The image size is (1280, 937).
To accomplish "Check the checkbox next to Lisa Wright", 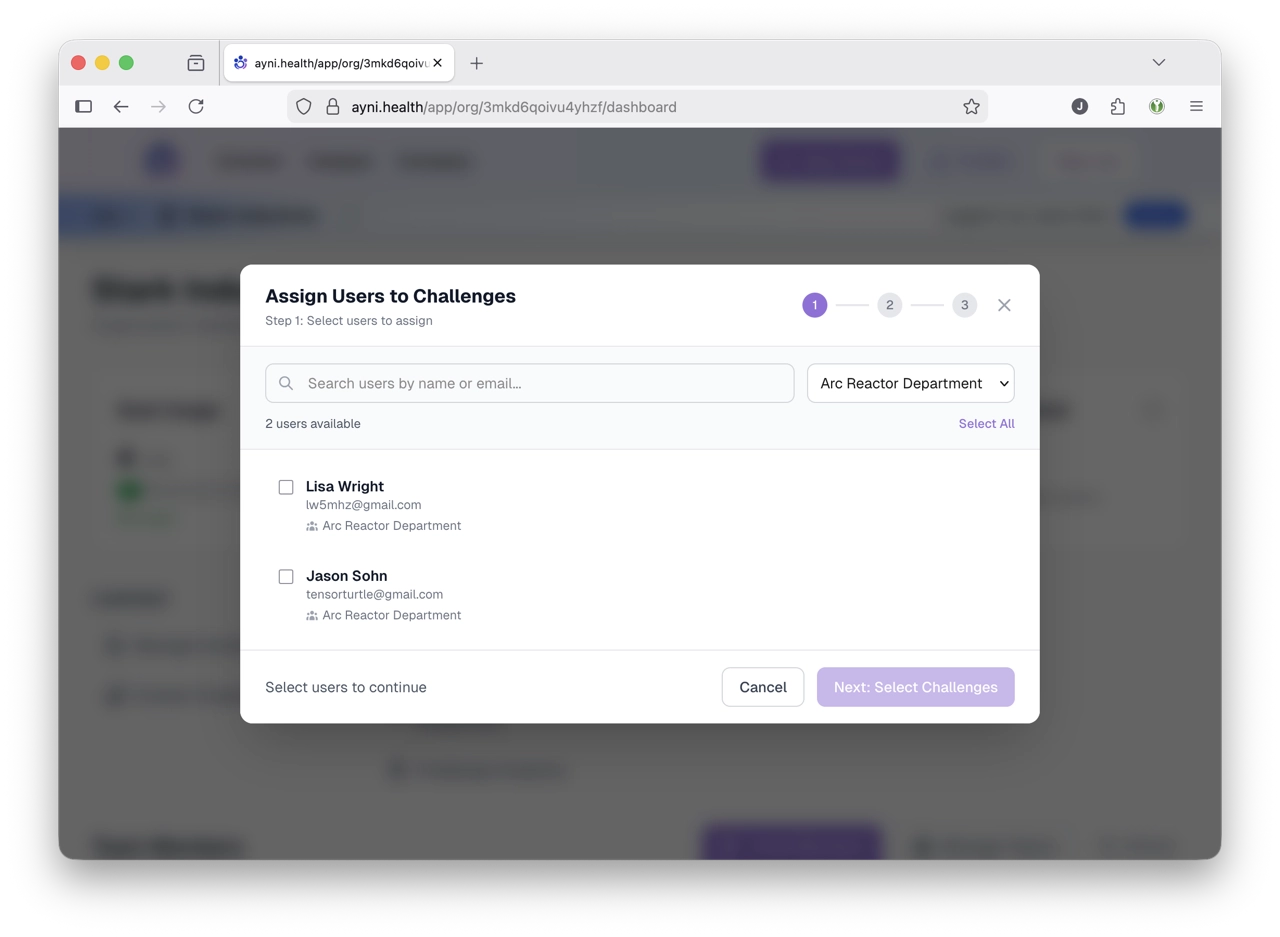I will coord(286,487).
